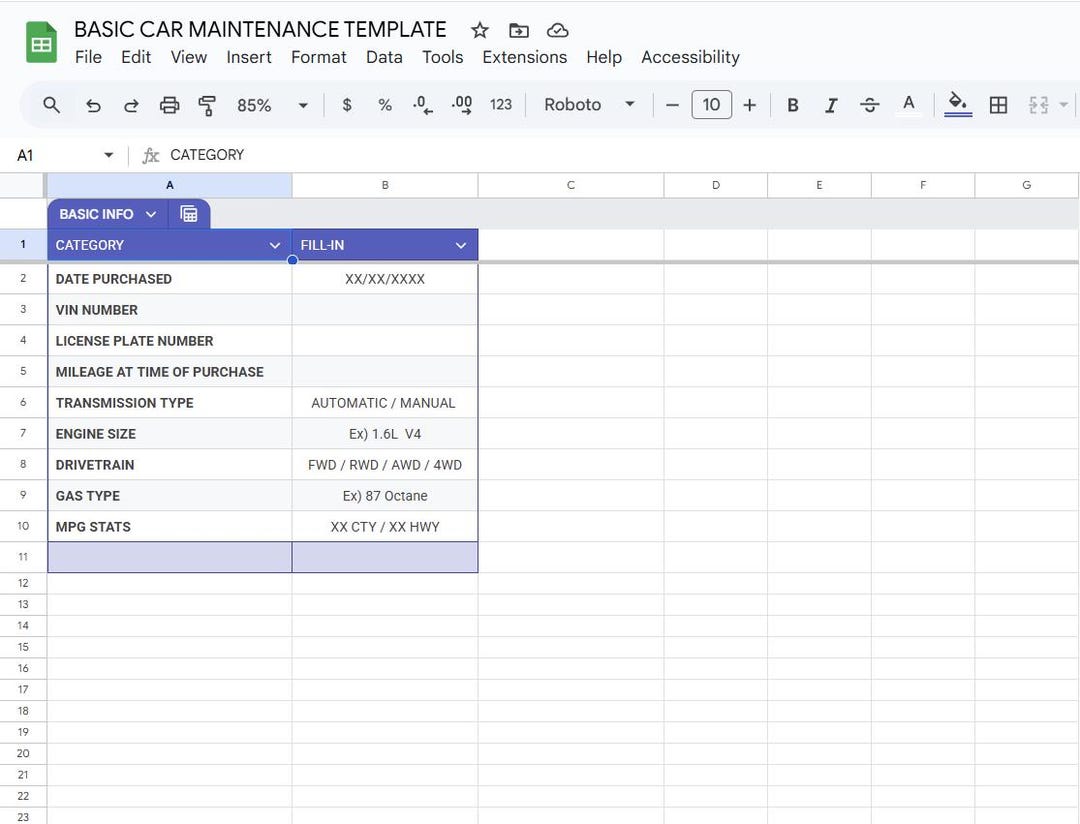Format as percent
Image resolution: width=1080 pixels, height=824 pixels.
point(385,105)
